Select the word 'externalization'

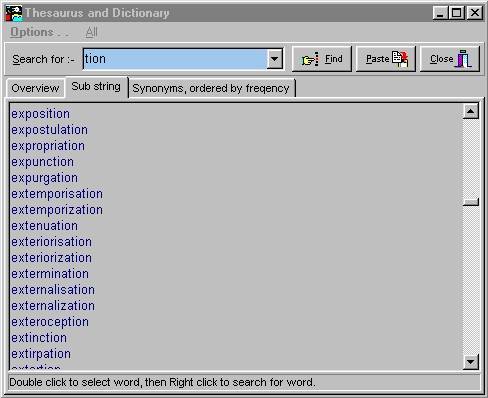tap(53, 306)
